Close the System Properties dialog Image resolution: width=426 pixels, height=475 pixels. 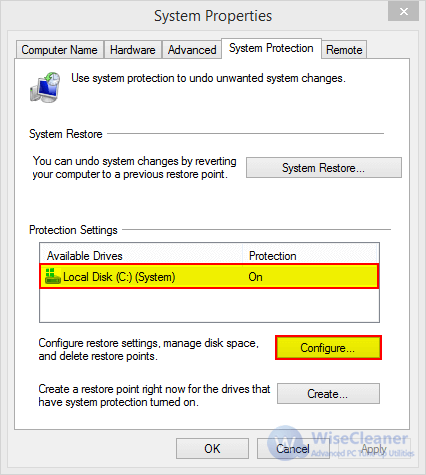tap(404, 12)
